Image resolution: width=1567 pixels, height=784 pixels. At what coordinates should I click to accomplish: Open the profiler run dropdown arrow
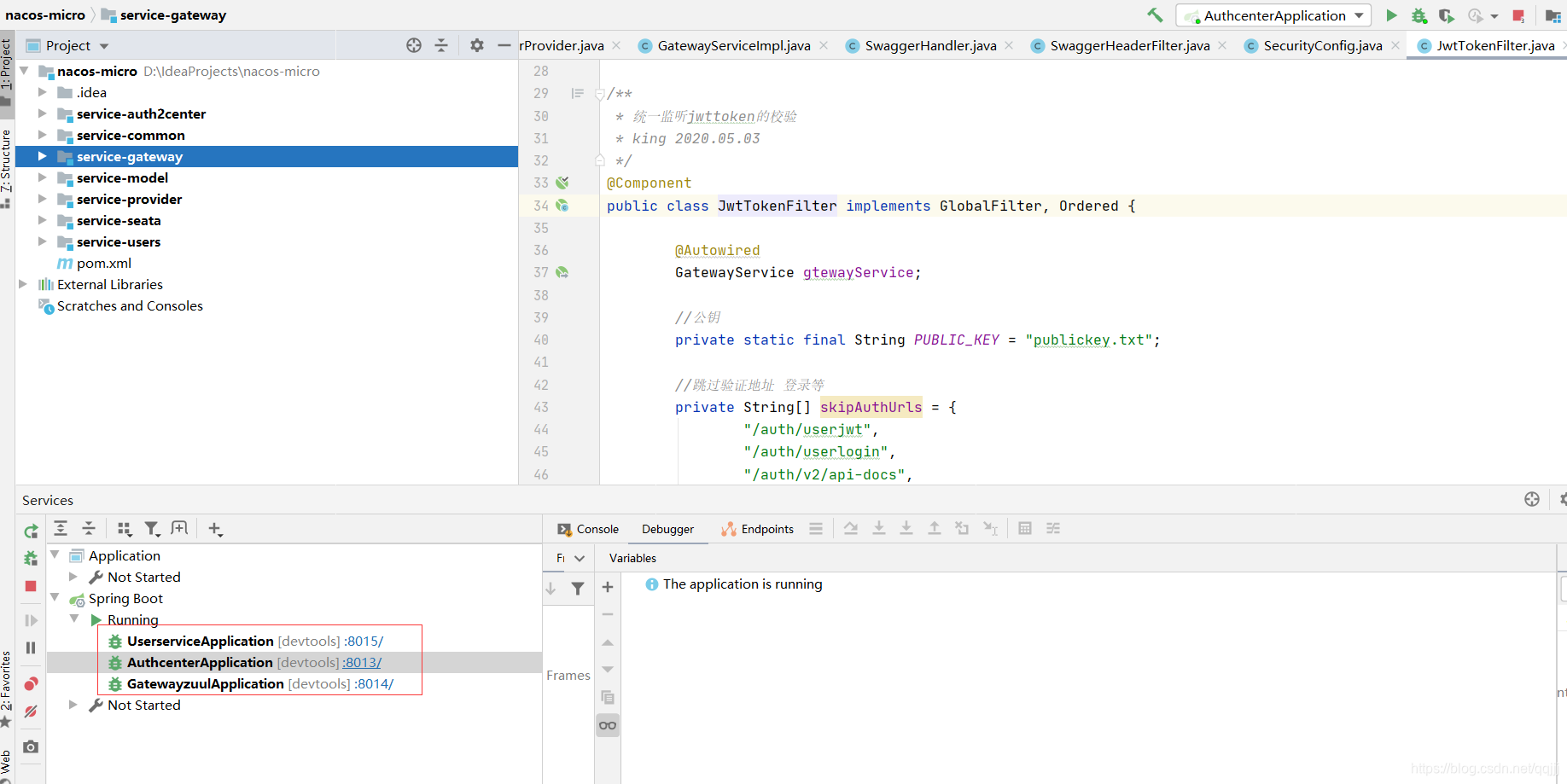pos(1494,16)
